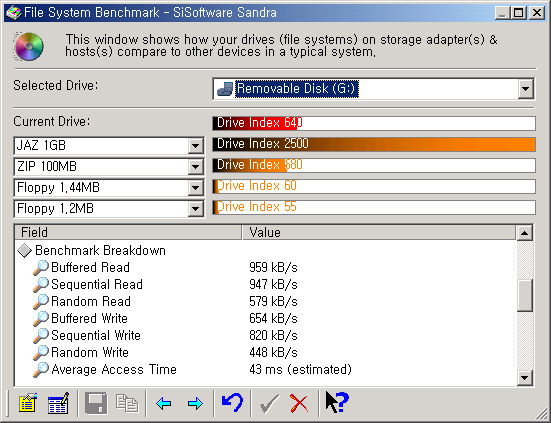The image size is (551, 423).
Task: Open the Floppy 1.44MB reference drive dropdown
Action: coord(195,188)
